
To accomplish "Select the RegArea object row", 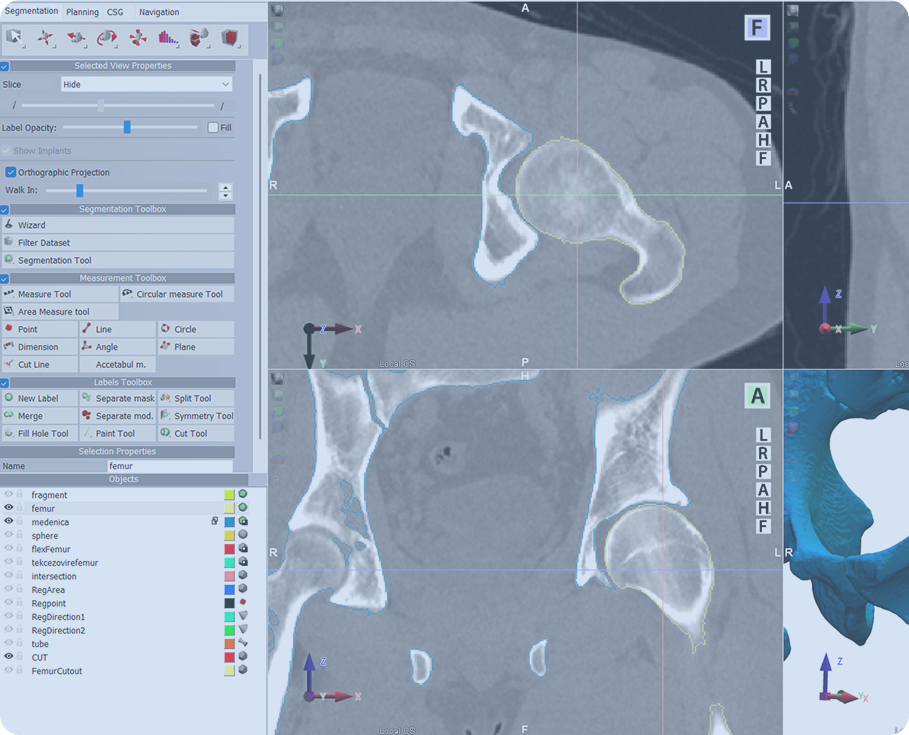I will (126, 590).
